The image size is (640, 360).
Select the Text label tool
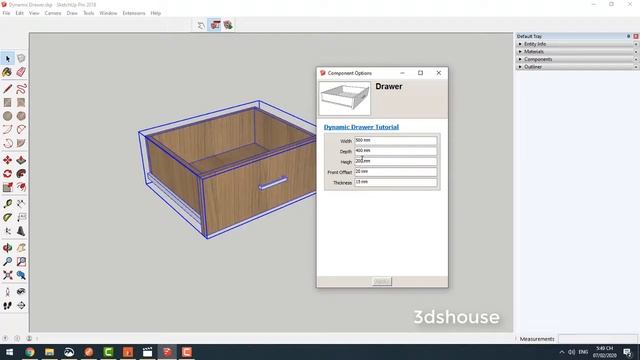[21, 218]
